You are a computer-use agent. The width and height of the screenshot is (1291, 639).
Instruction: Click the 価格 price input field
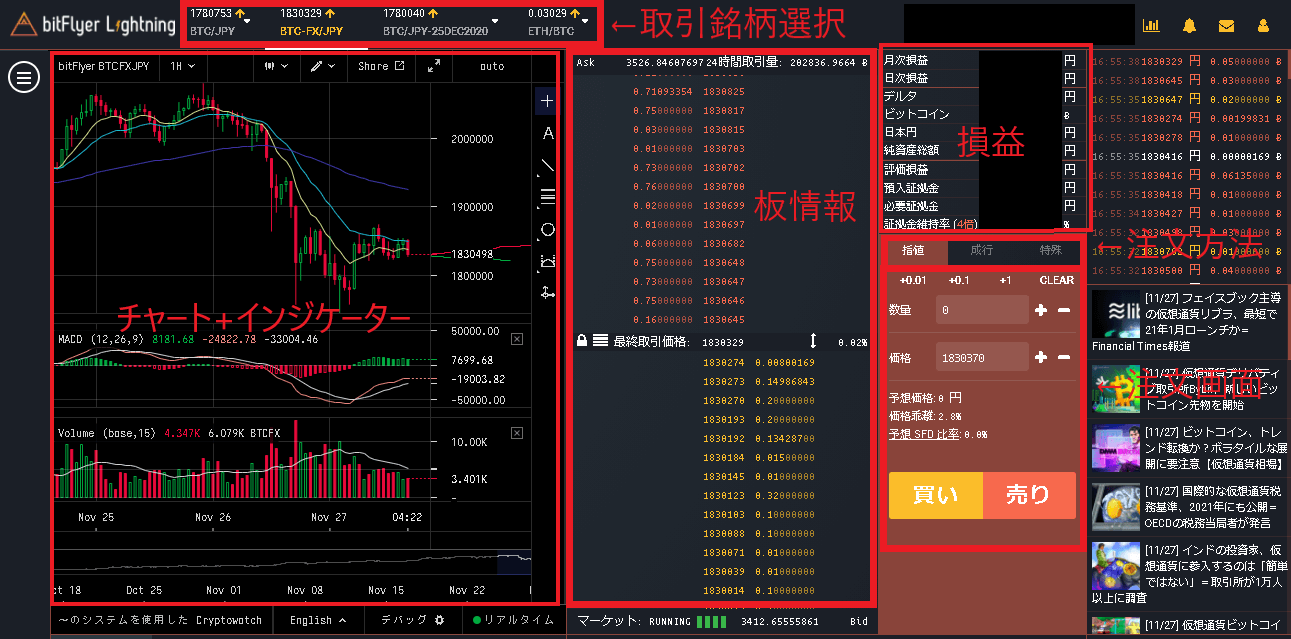tap(982, 357)
